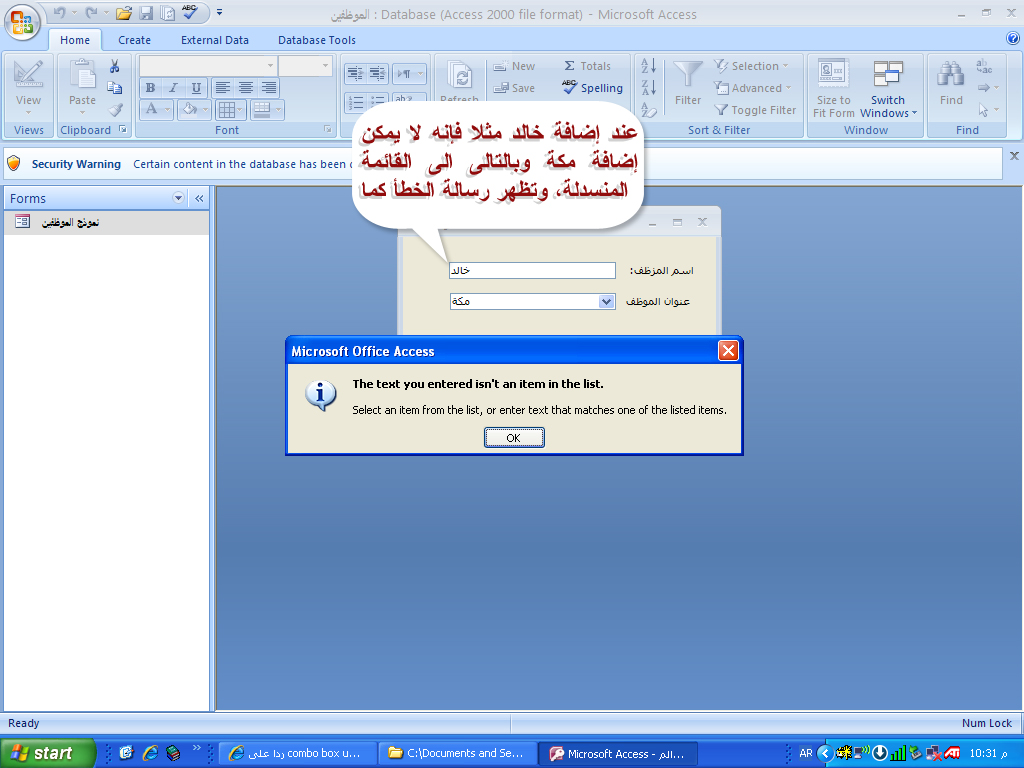The image size is (1024, 768).
Task: Select the نموذج الموظفين form in navigation pane
Action: [x=106, y=222]
